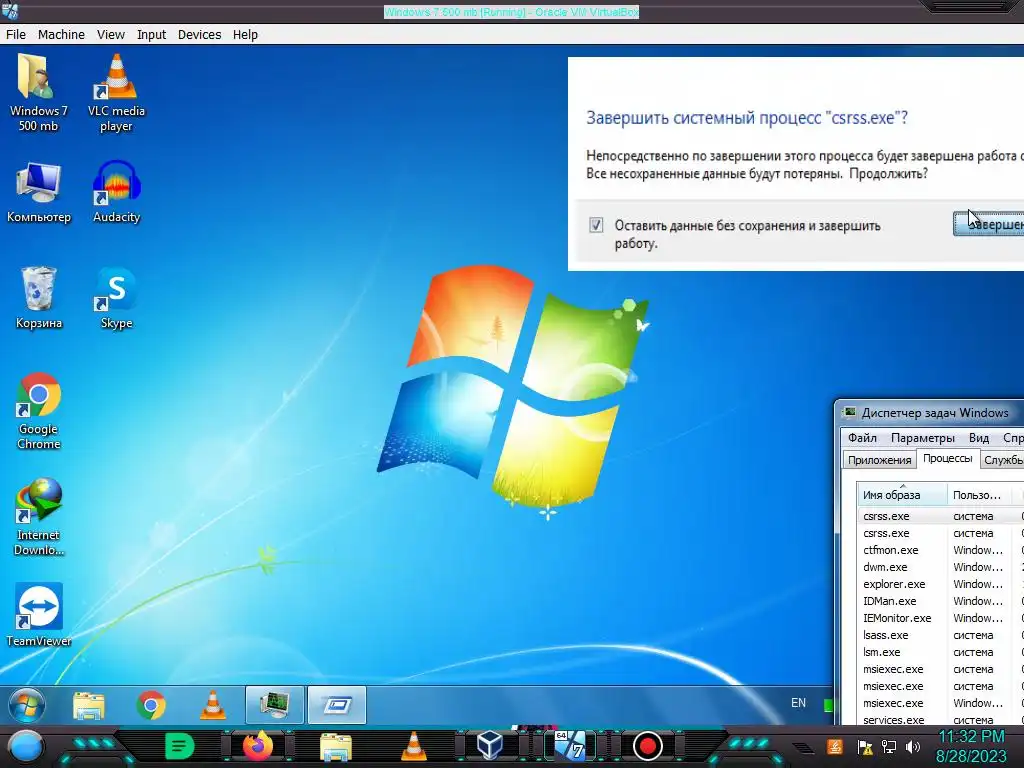Open VLC in the guest taskbar

coord(213,705)
